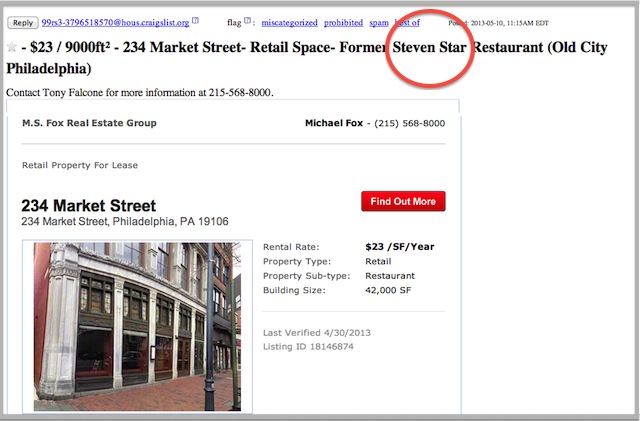The height and width of the screenshot is (421, 640).
Task: Star this listing as a favorite
Action: click(x=12, y=48)
